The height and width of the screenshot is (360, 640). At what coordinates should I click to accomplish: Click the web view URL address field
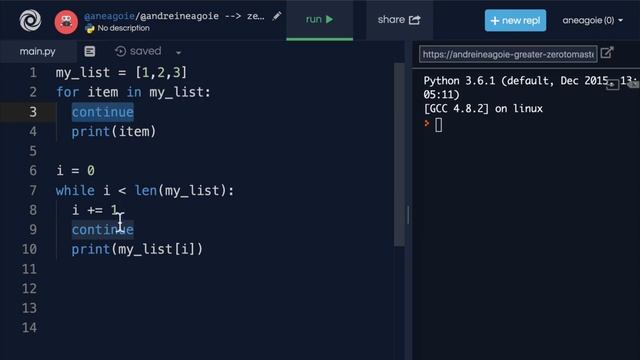tap(508, 54)
